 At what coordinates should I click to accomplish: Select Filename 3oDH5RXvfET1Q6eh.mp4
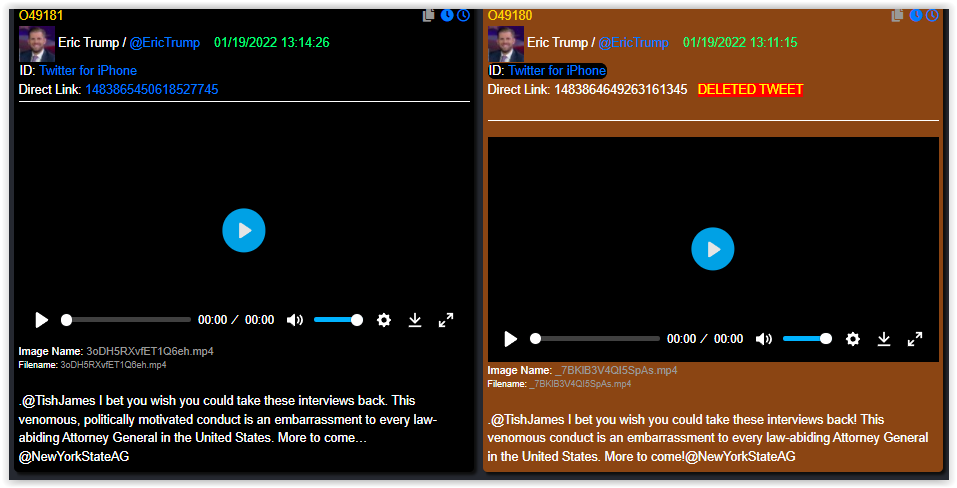pos(114,365)
